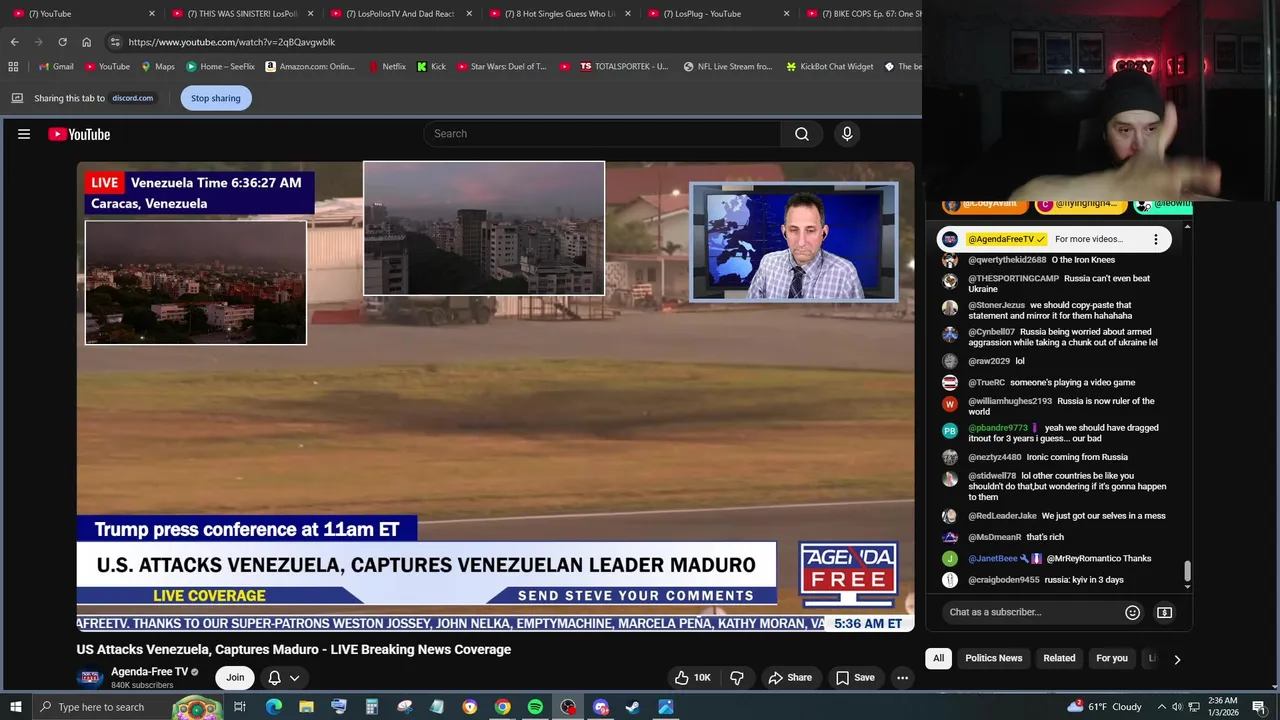Open the browser home page icon

coord(86,42)
